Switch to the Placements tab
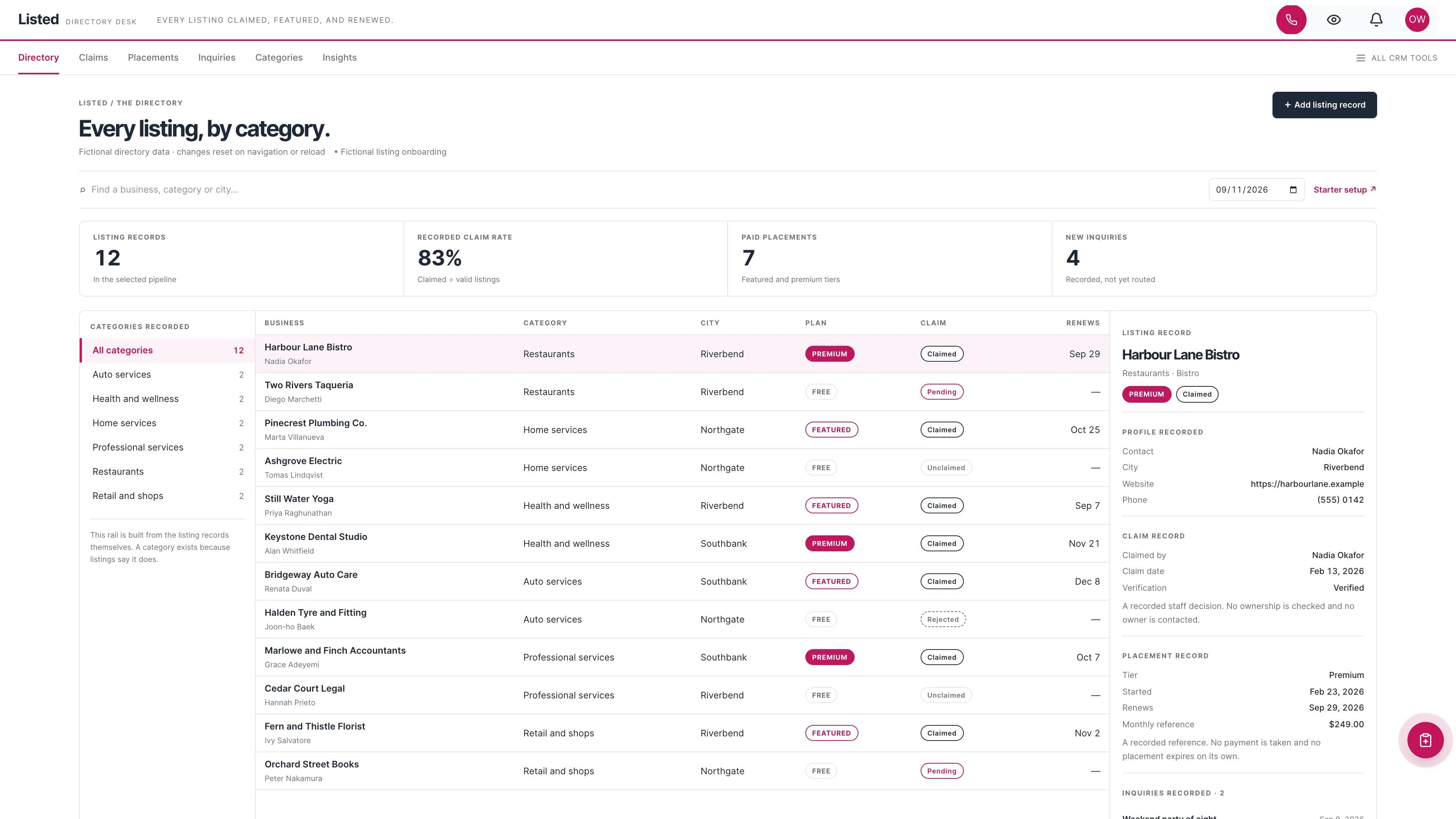The image size is (1456, 819). point(153,58)
